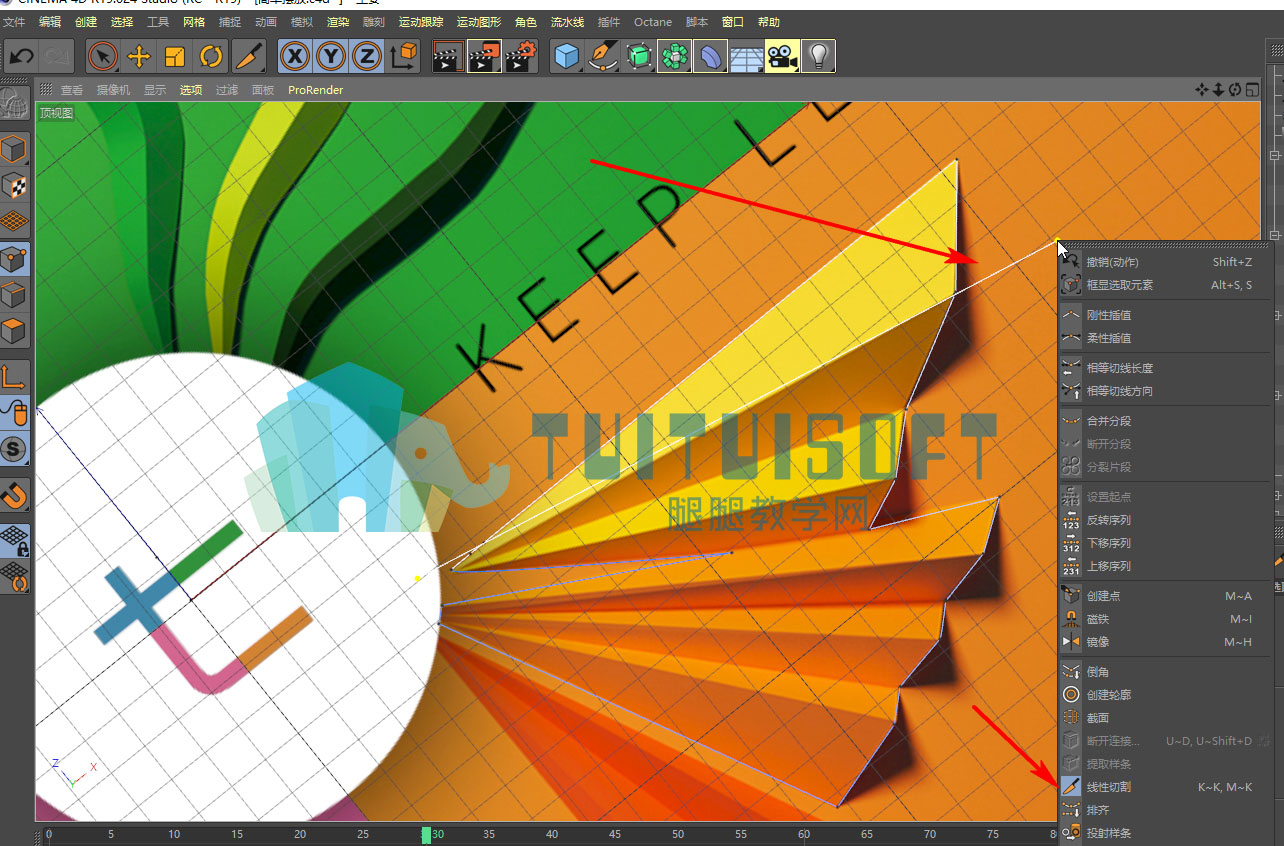Image resolution: width=1284 pixels, height=846 pixels.
Task: Toggle the Y axis lock
Action: [331, 56]
